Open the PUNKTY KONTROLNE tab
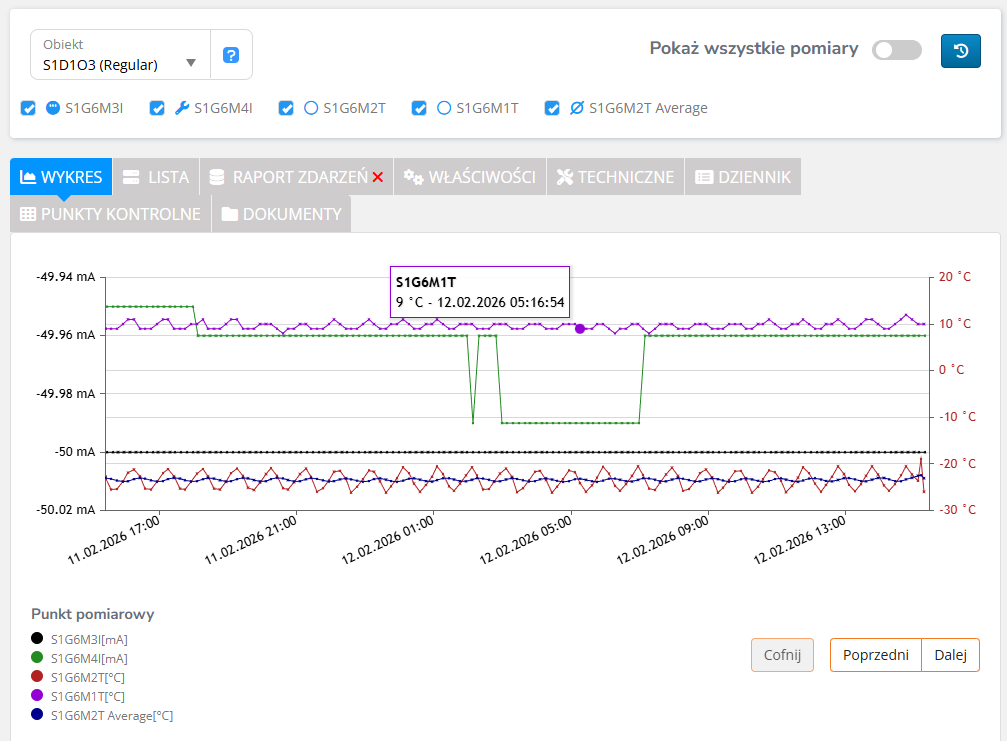Viewport: 1007px width, 741px height. pos(110,214)
